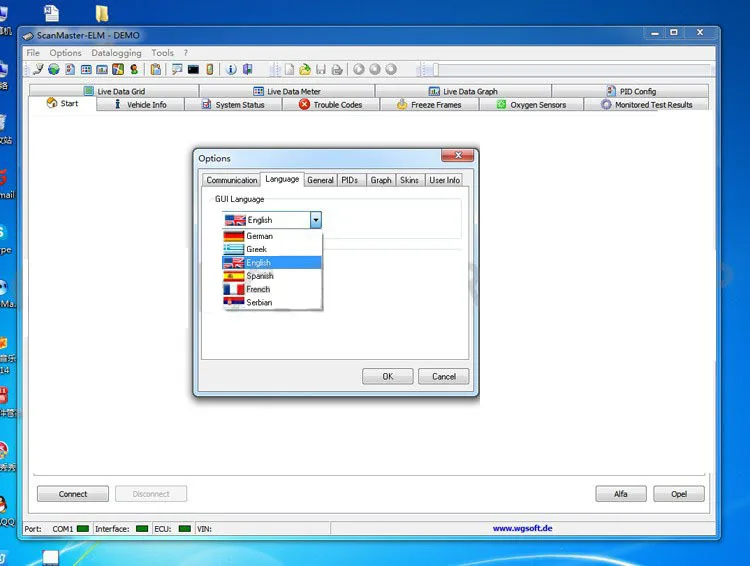Click the handheld device toolbar icon
Screen dimensions: 750x566
(x=210, y=69)
